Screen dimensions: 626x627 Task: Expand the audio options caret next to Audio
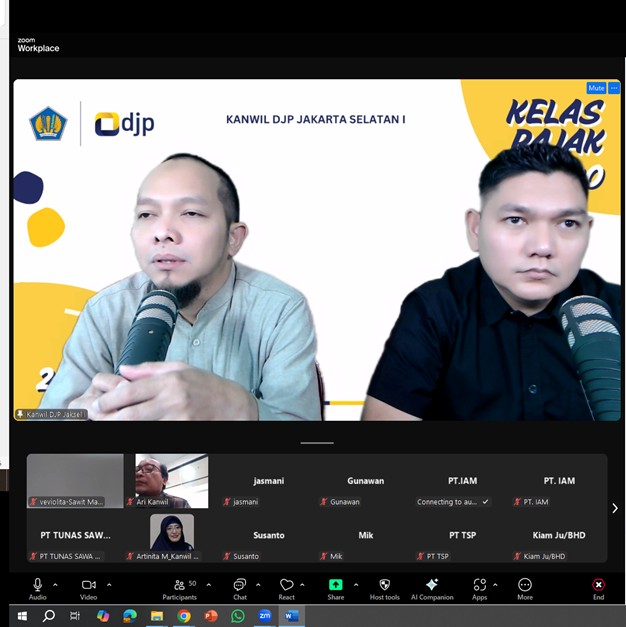click(55, 585)
